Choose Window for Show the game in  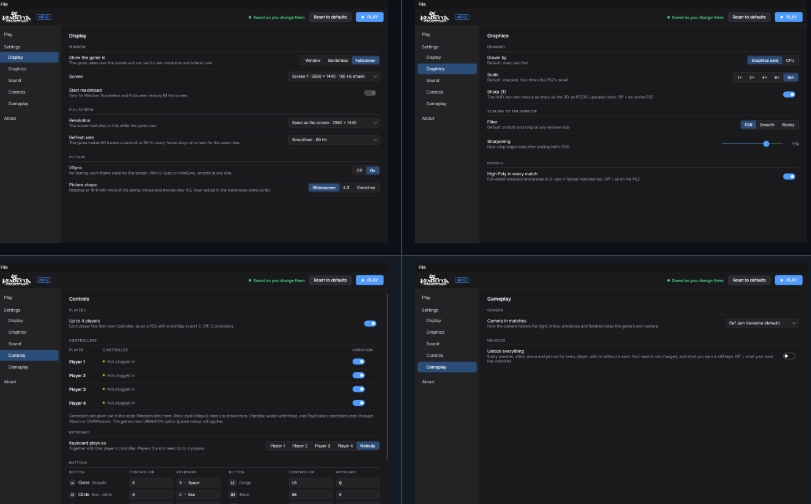[312, 61]
